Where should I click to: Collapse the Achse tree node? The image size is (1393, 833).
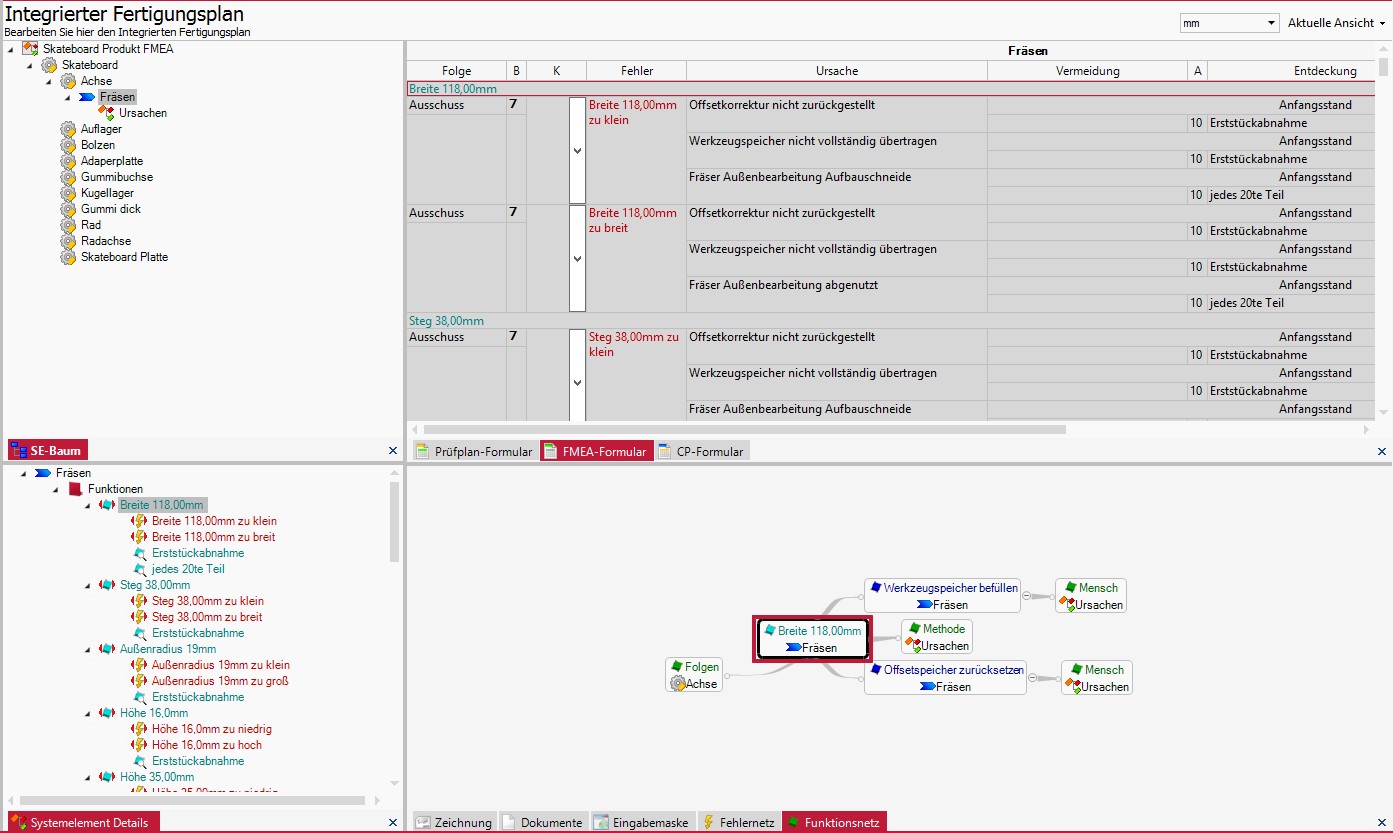pos(47,81)
